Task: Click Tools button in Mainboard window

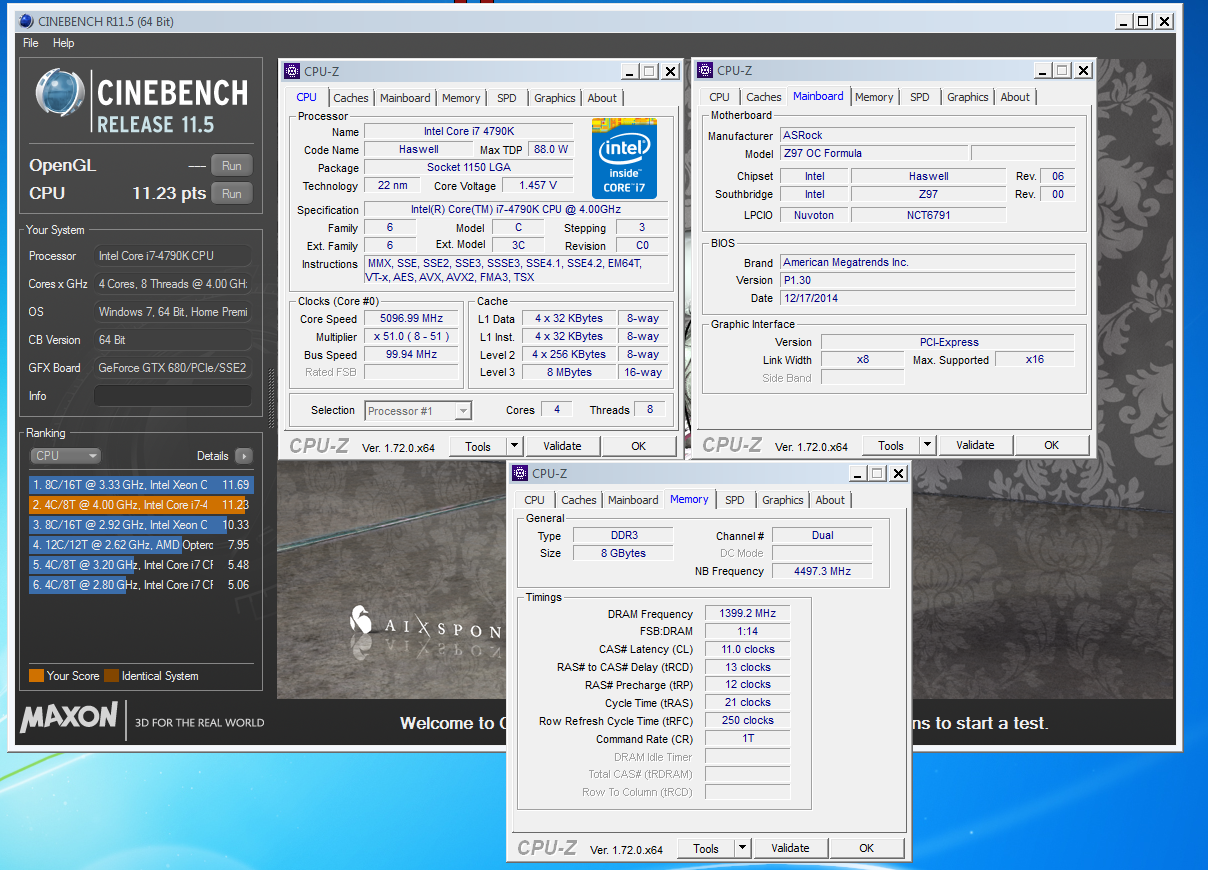Action: pos(891,445)
